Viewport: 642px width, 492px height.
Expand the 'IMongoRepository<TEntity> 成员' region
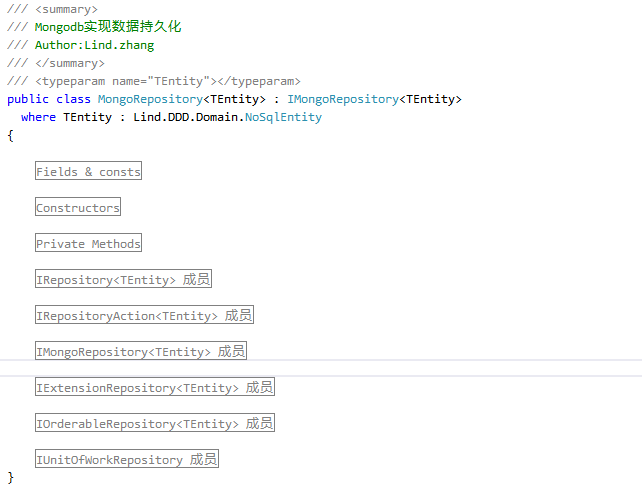tap(141, 351)
